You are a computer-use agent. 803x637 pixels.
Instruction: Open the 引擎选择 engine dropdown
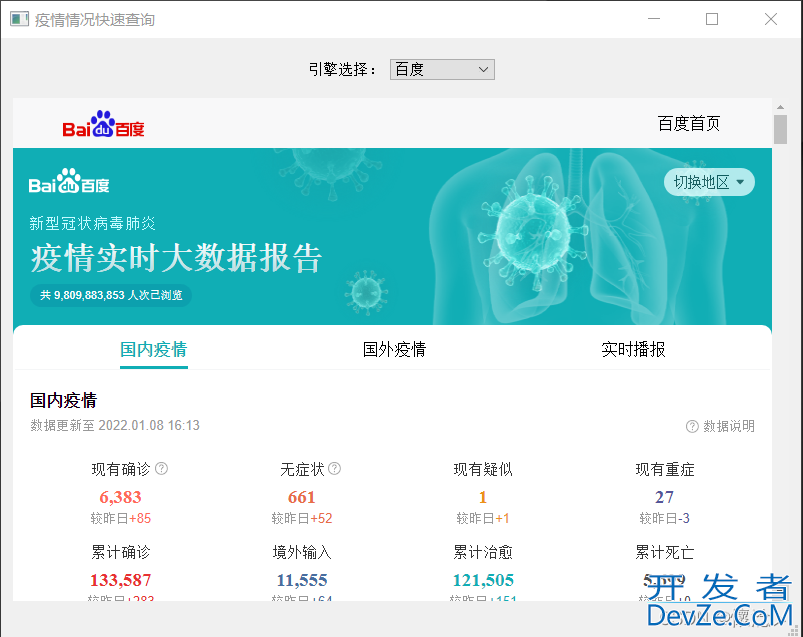[442, 69]
